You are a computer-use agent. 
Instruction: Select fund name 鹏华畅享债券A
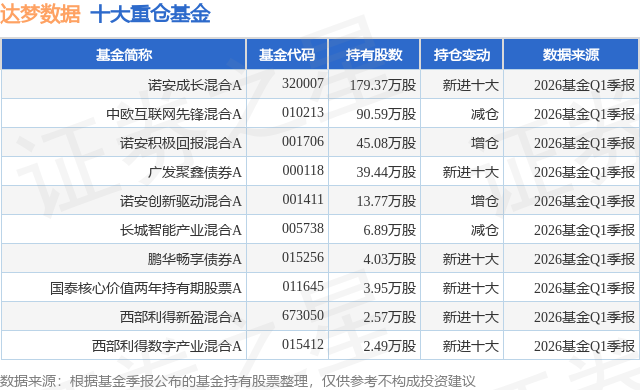coord(195,259)
